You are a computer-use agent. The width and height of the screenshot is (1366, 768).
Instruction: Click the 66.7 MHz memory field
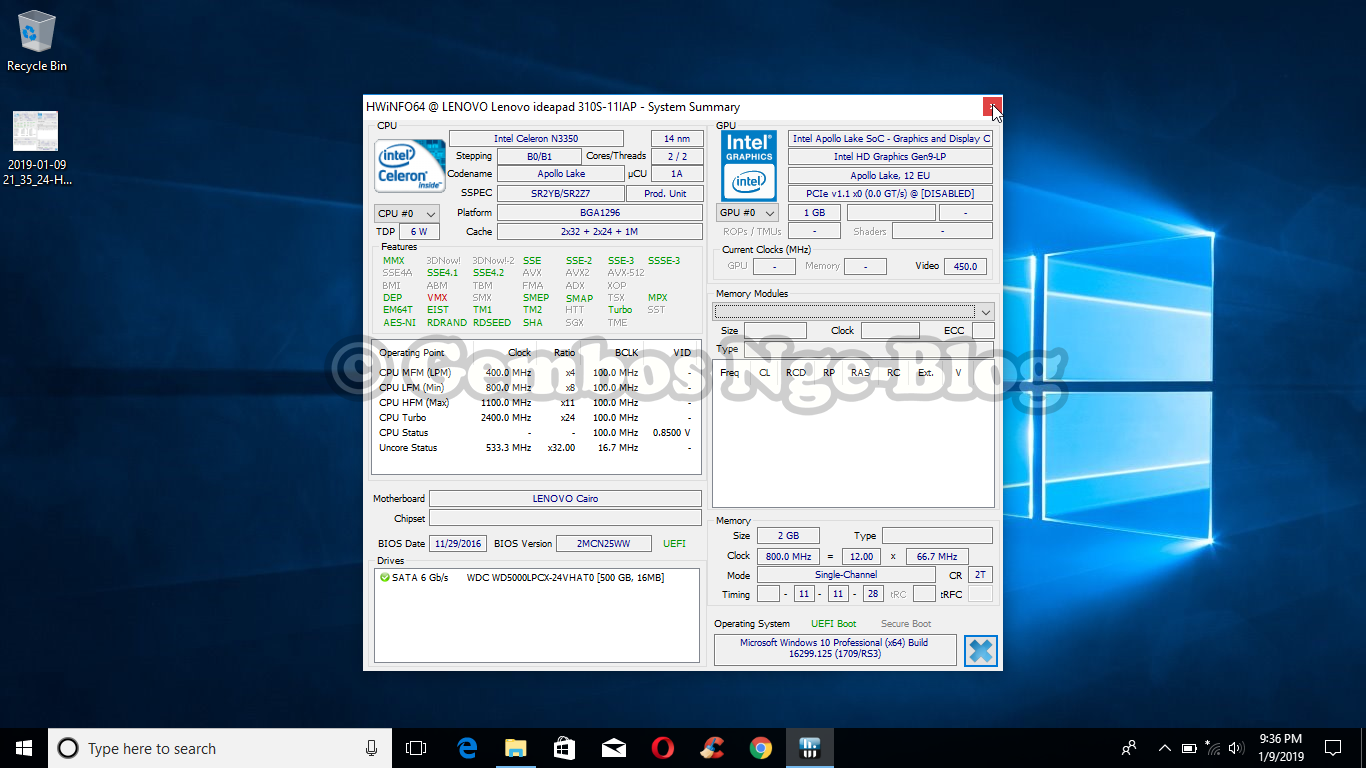(936, 556)
